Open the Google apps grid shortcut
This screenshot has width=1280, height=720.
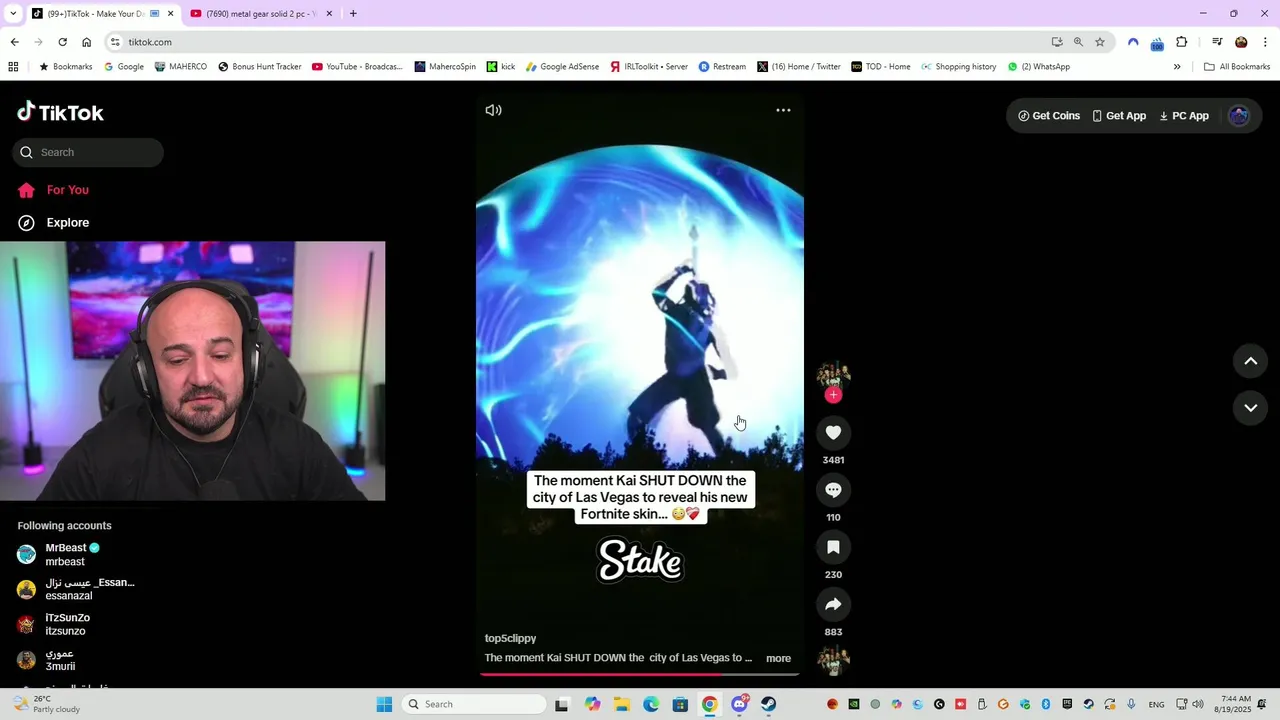(13, 67)
